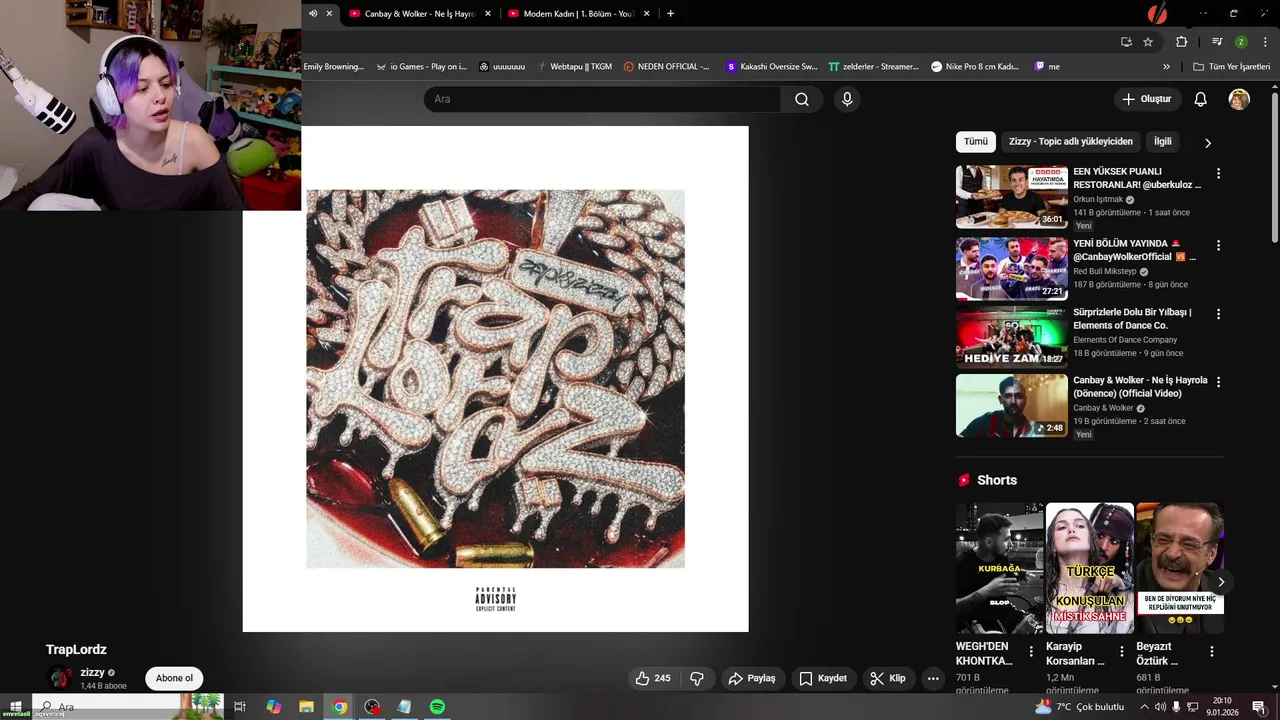Open the Chrome extensions puzzle icon
This screenshot has height=720, width=1280.
point(1181,42)
